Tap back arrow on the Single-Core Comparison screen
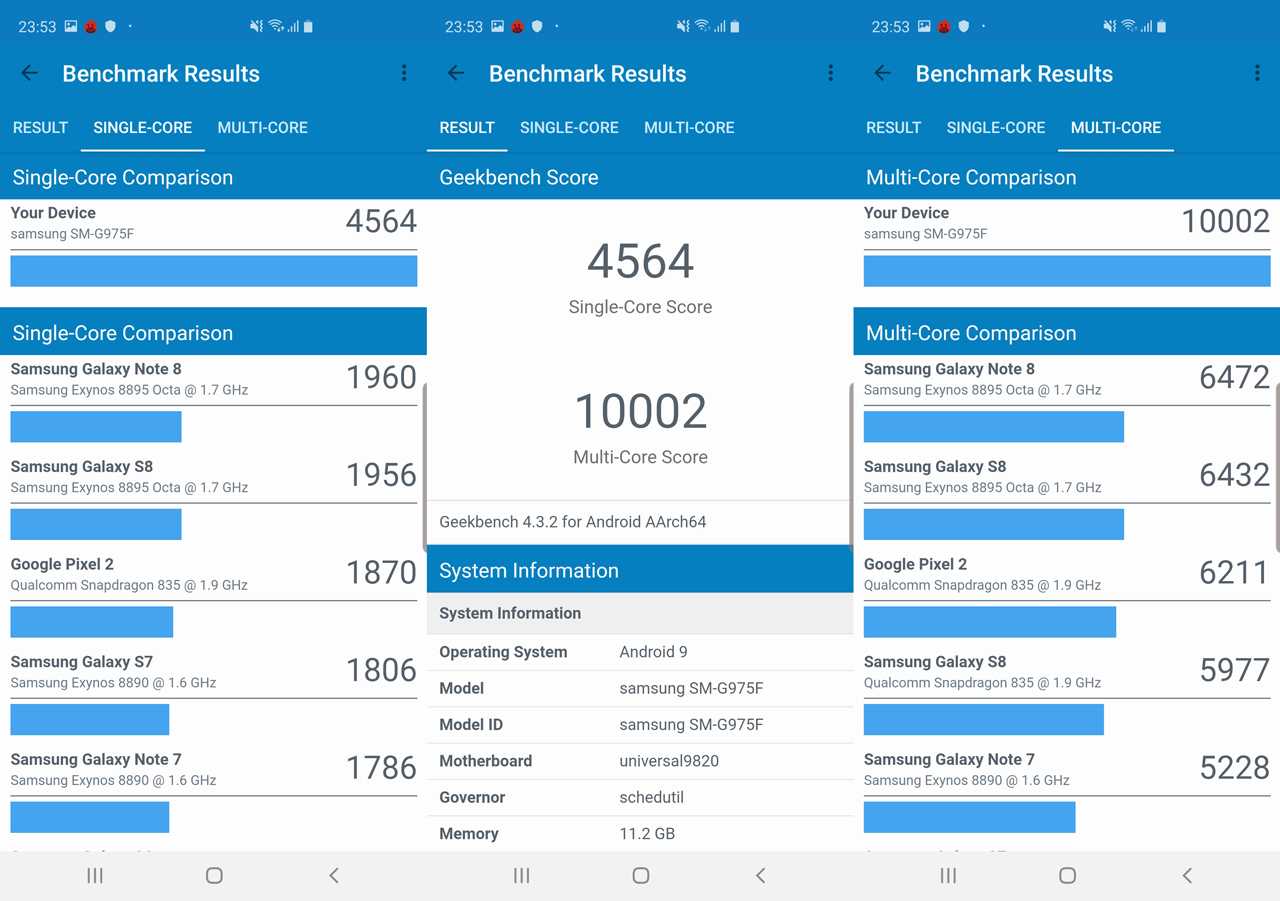 [x=30, y=73]
